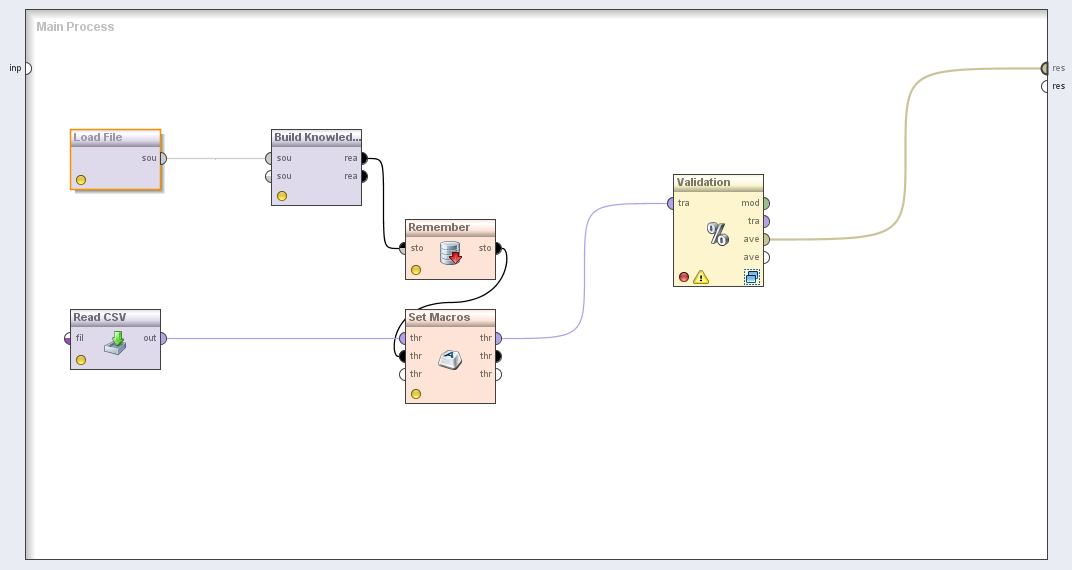Screen dimensions: 1072x570
Task: Click the yellow warning triangle on Validation
Action: tap(701, 277)
